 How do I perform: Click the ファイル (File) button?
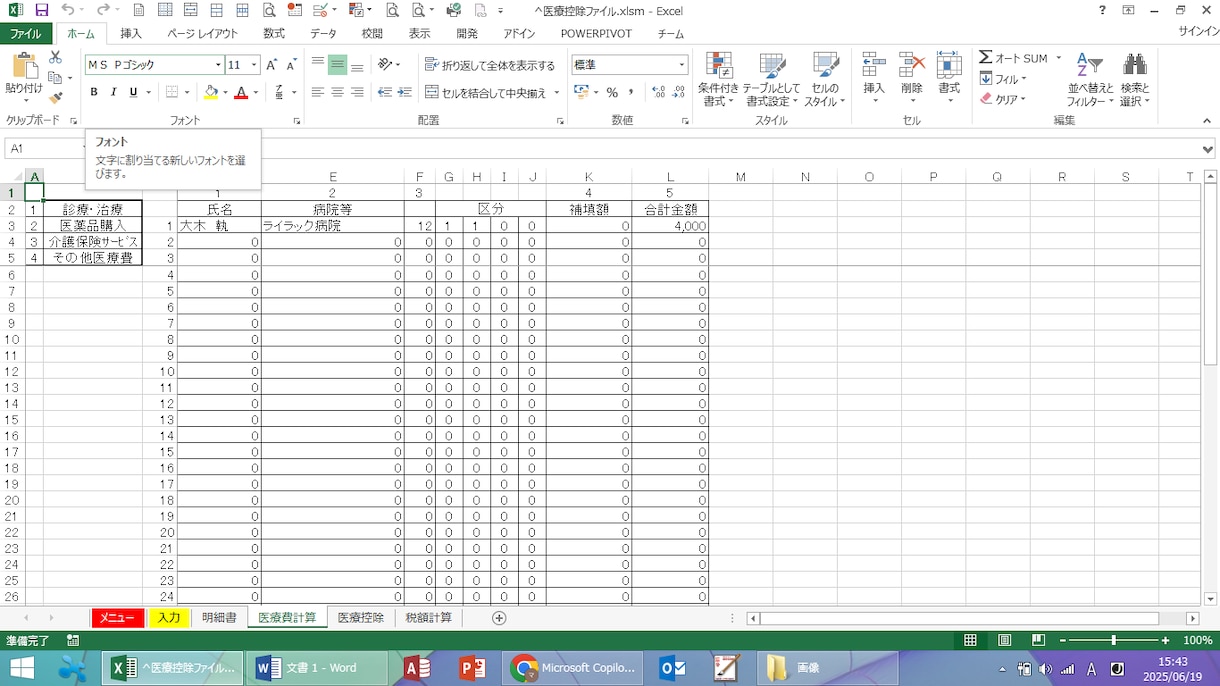tap(25, 33)
